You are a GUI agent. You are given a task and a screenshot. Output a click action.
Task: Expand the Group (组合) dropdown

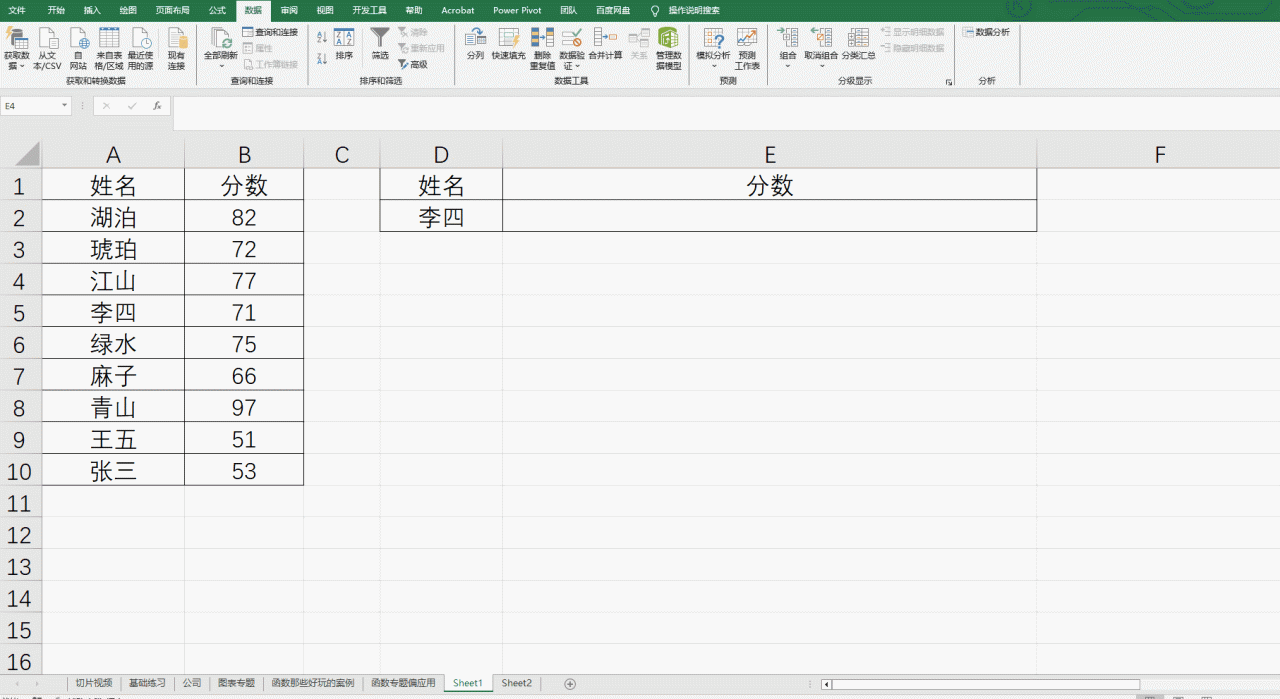pos(788,66)
